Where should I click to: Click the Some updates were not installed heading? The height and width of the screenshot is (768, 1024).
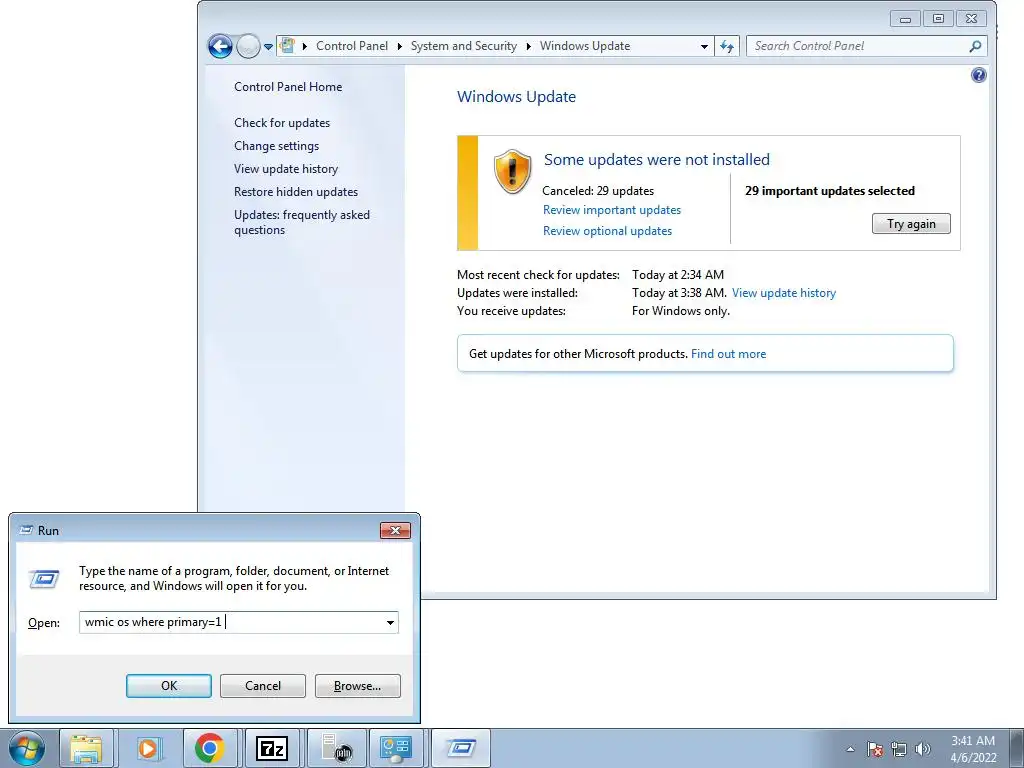tap(657, 159)
